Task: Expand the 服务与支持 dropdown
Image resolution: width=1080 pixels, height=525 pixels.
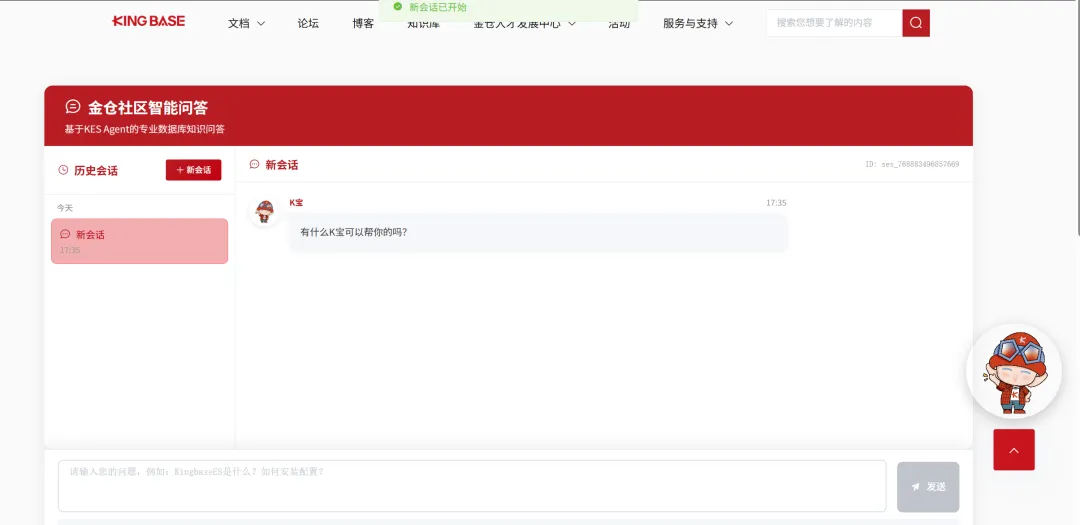Action: pyautogui.click(x=698, y=23)
